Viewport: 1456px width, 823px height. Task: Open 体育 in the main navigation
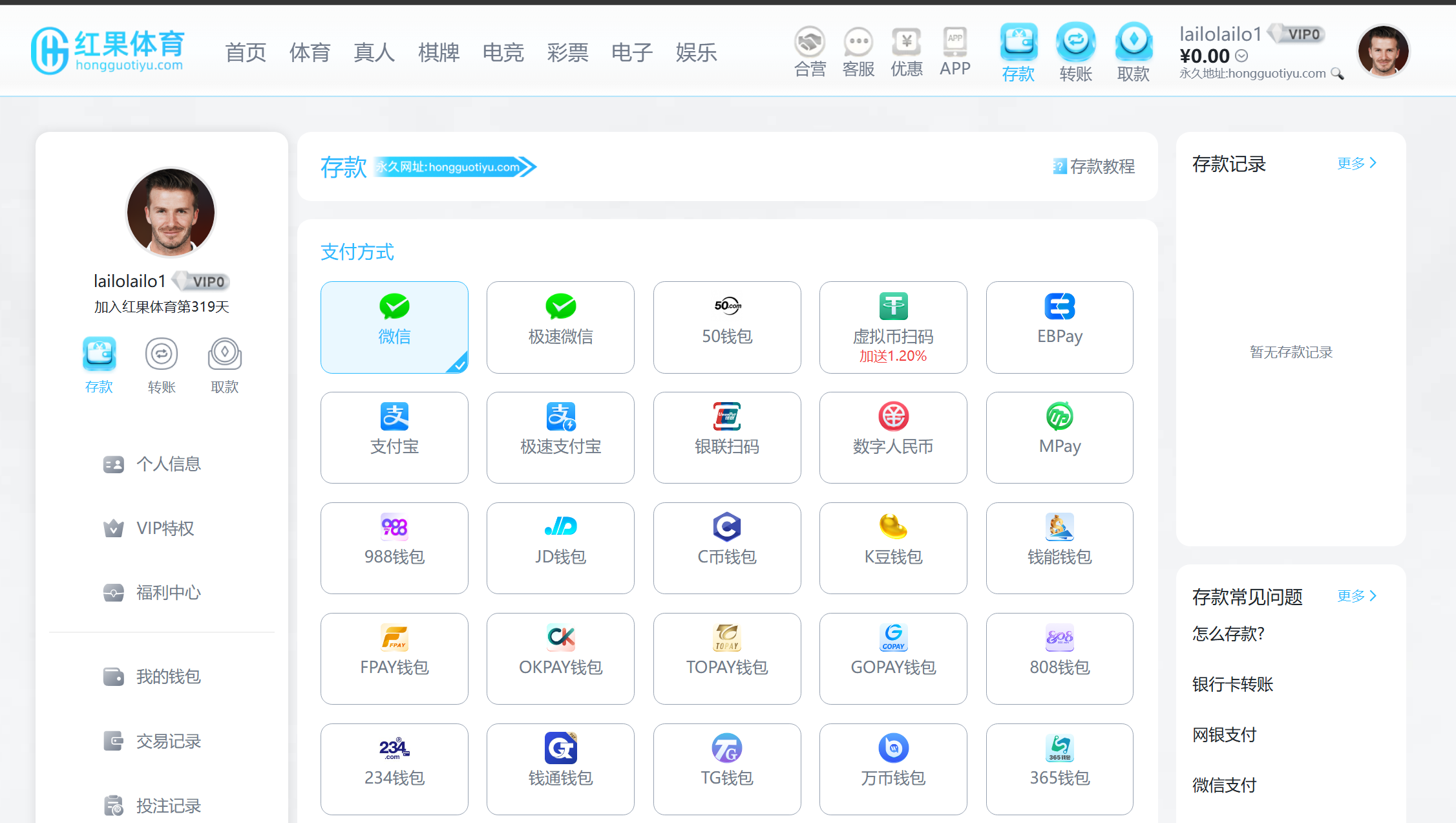(310, 52)
